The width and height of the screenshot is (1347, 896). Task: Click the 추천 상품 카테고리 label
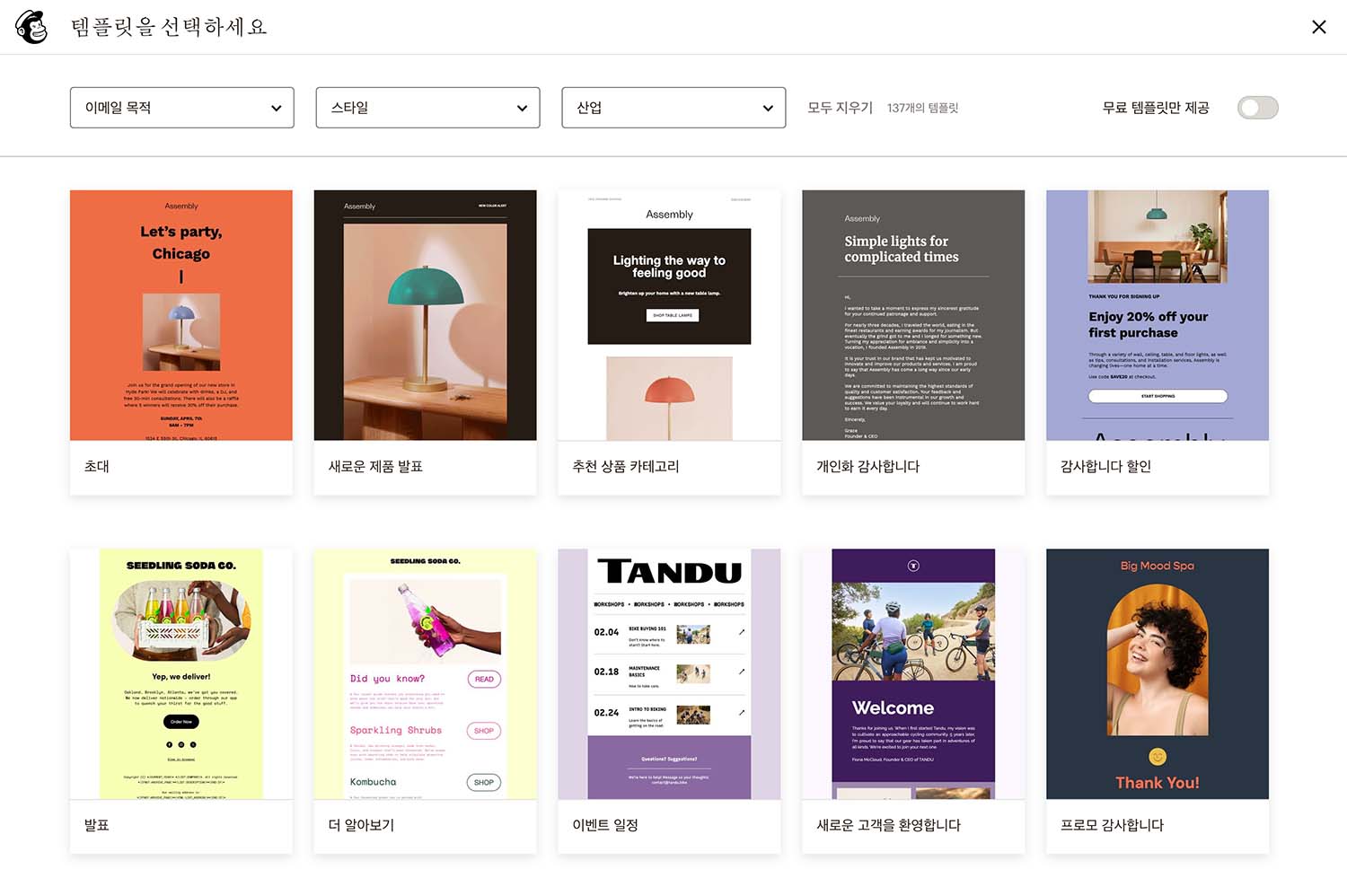pos(626,467)
